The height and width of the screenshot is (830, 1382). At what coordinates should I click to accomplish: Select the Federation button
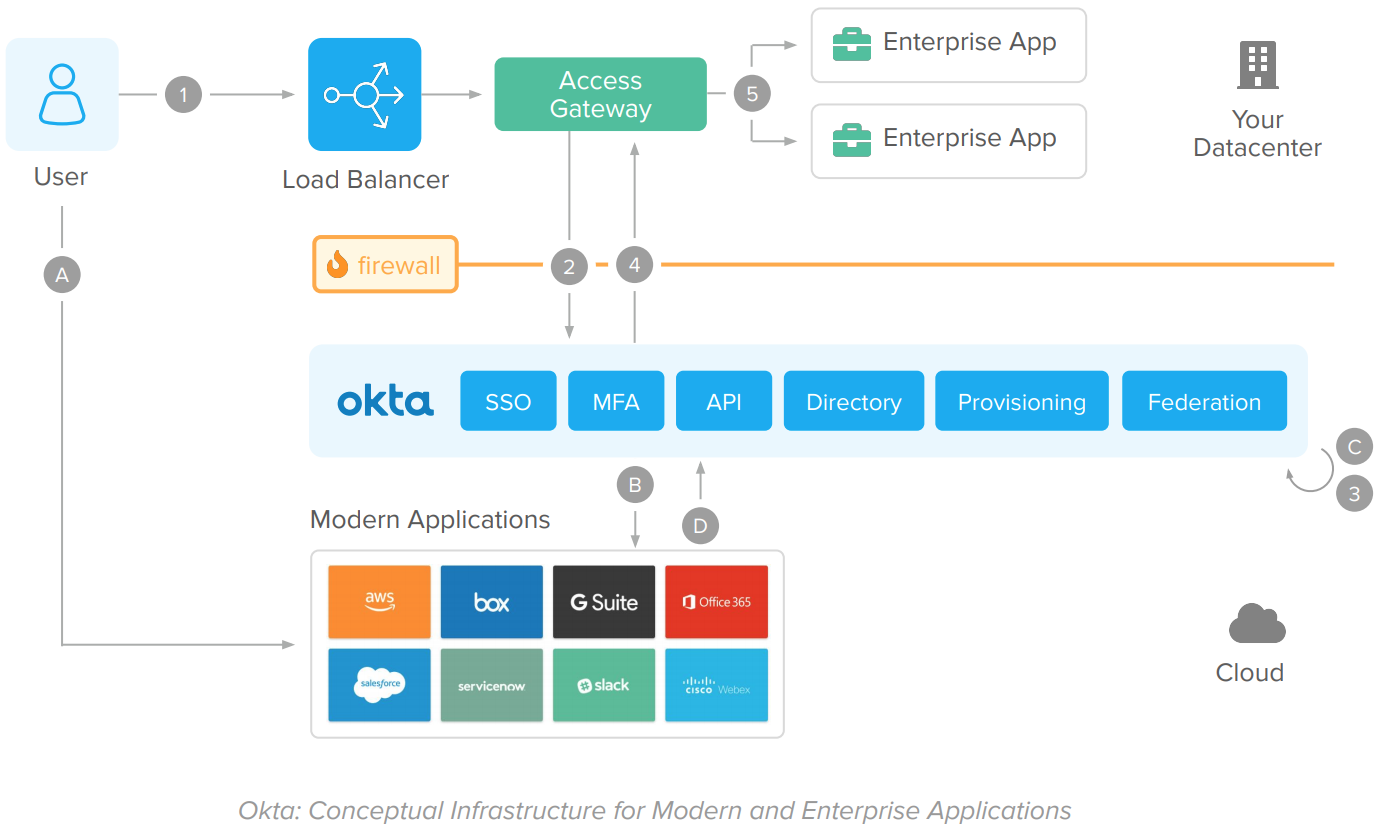tap(1204, 402)
